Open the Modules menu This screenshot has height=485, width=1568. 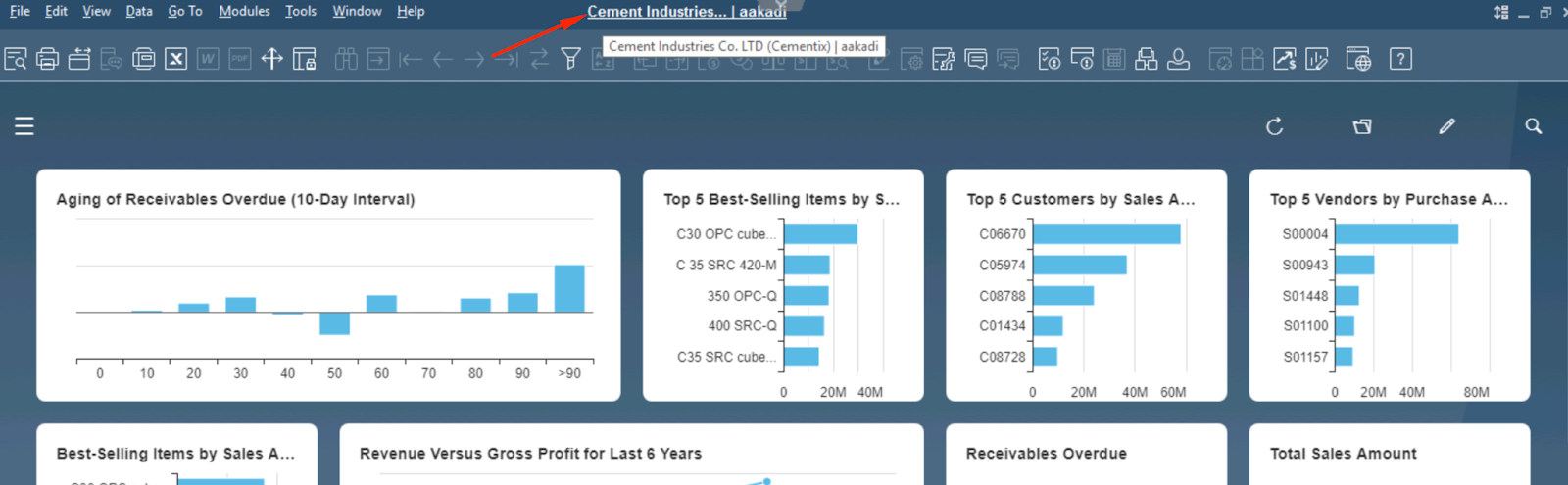click(244, 11)
